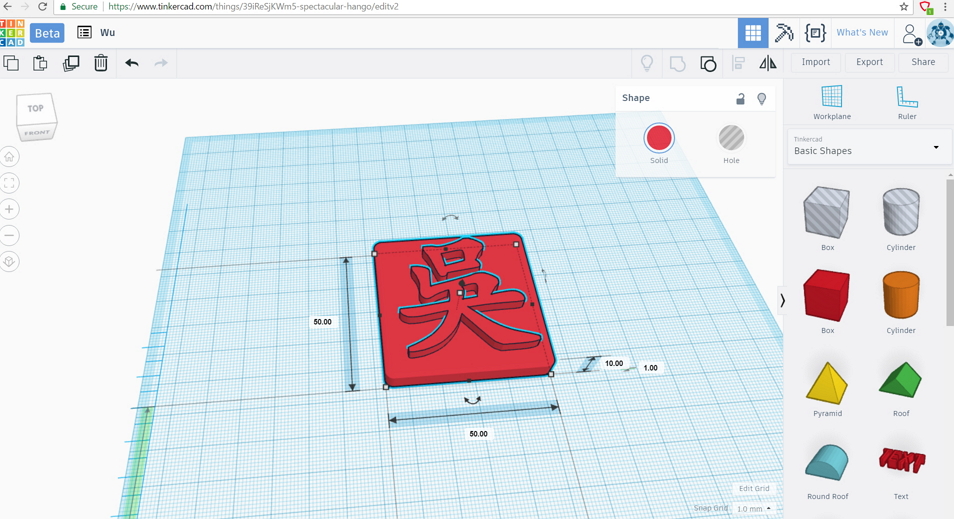The image size is (954, 519).
Task: Open the Basic Shapes category dropdown
Action: point(868,146)
